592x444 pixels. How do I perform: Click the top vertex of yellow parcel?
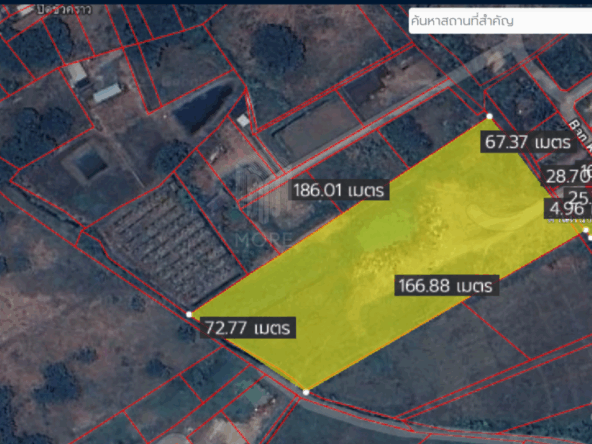click(x=490, y=116)
